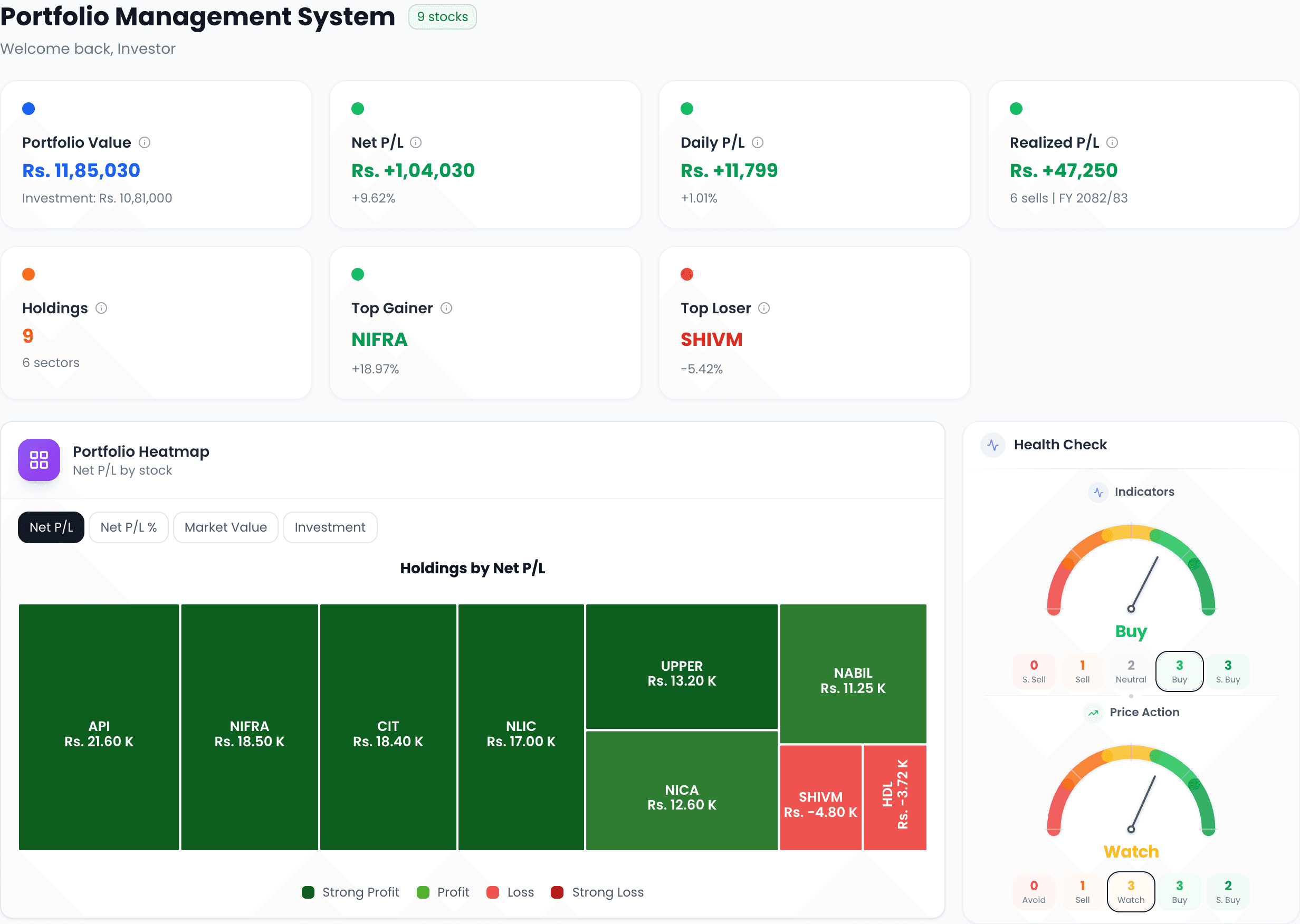The image size is (1300, 924).
Task: Select Indicators Neutral count 2
Action: pos(1131,671)
